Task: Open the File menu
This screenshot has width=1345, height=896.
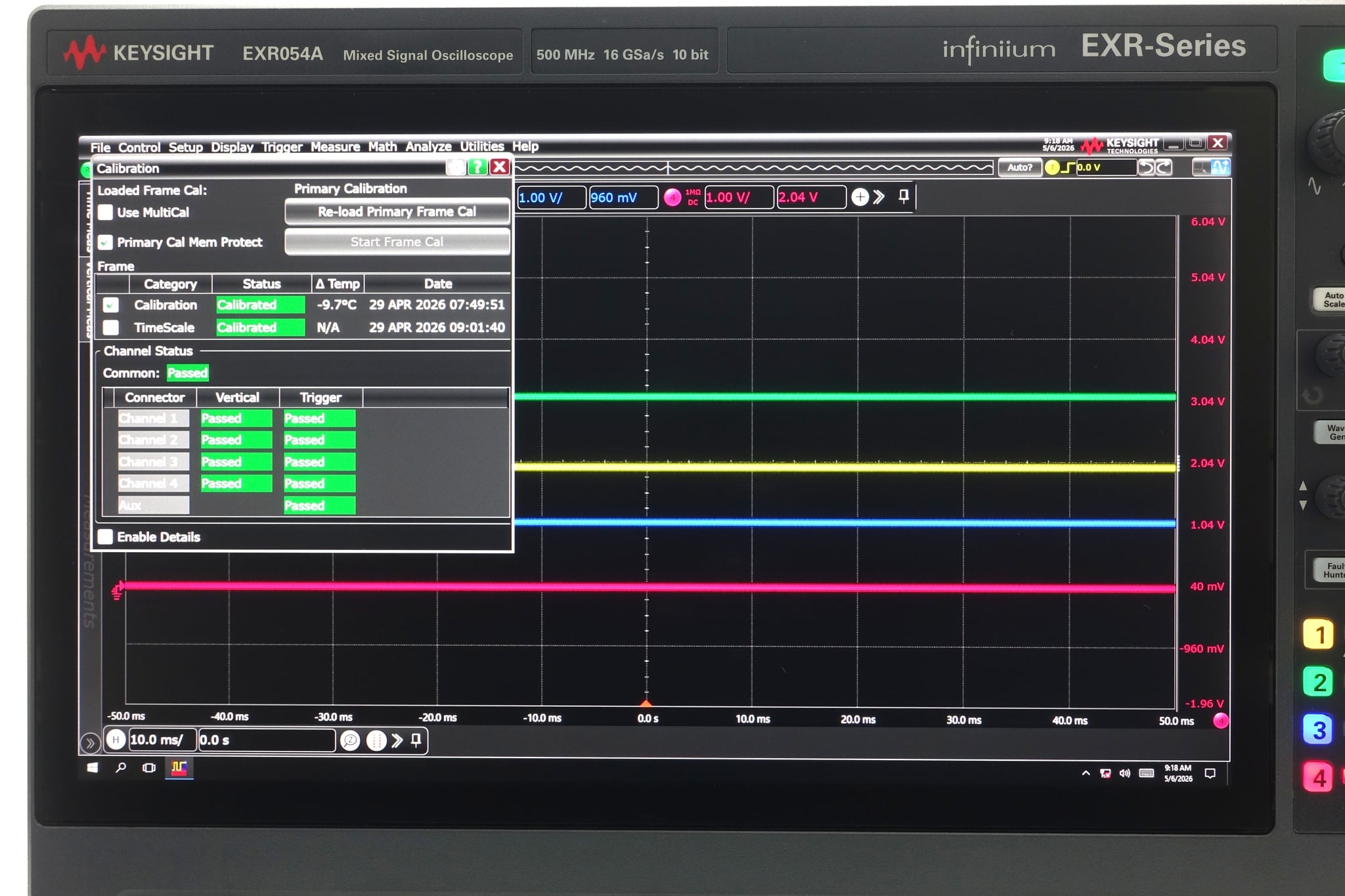Action: 100,147
